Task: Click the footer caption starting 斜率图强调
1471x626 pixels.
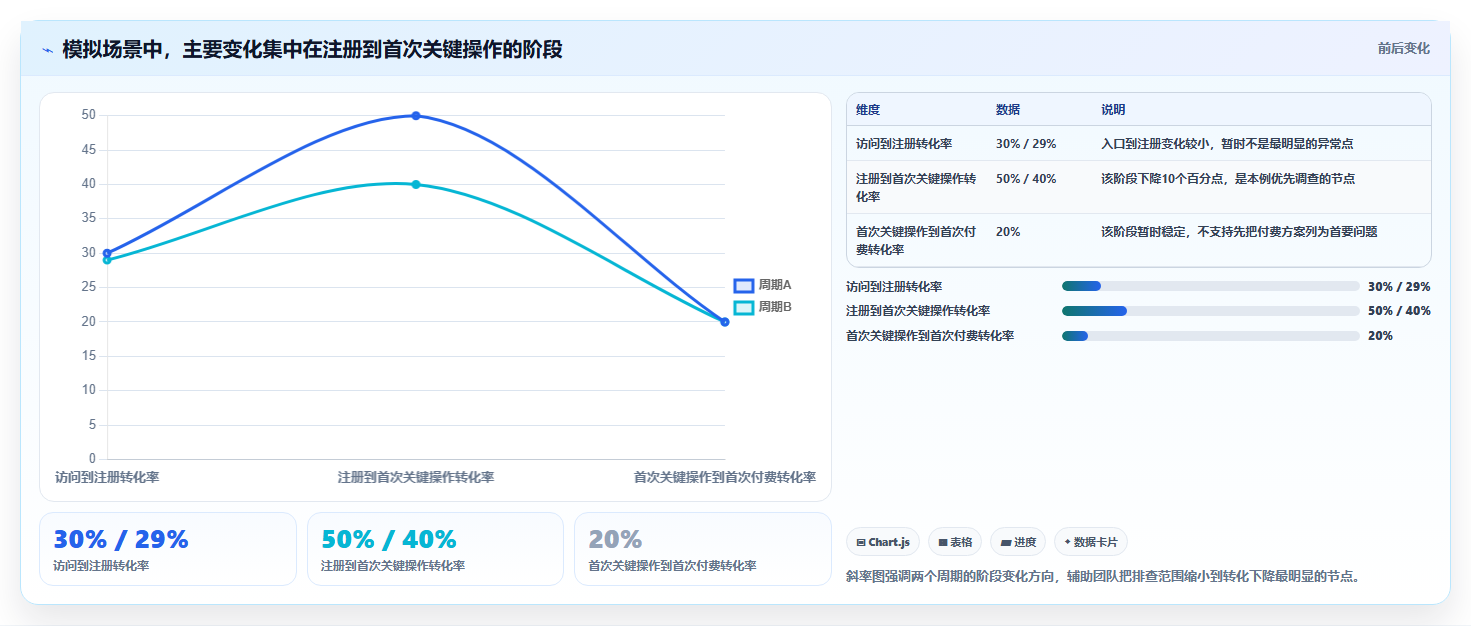Action: coord(1102,577)
